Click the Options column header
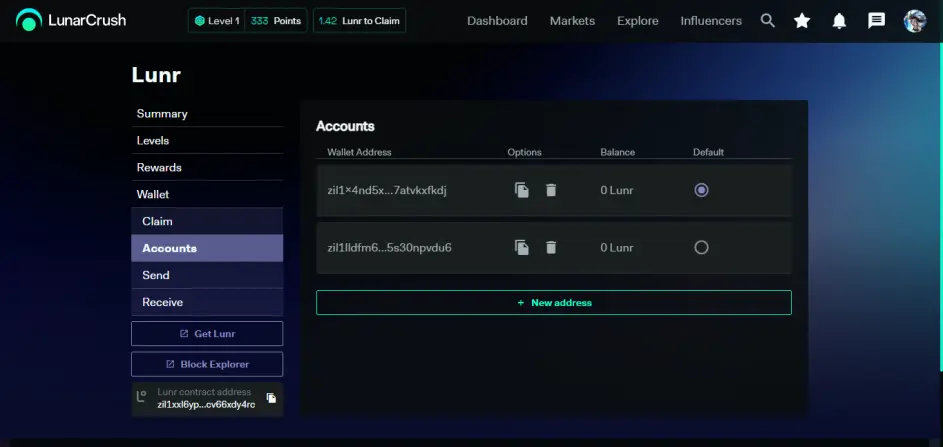 [x=524, y=152]
